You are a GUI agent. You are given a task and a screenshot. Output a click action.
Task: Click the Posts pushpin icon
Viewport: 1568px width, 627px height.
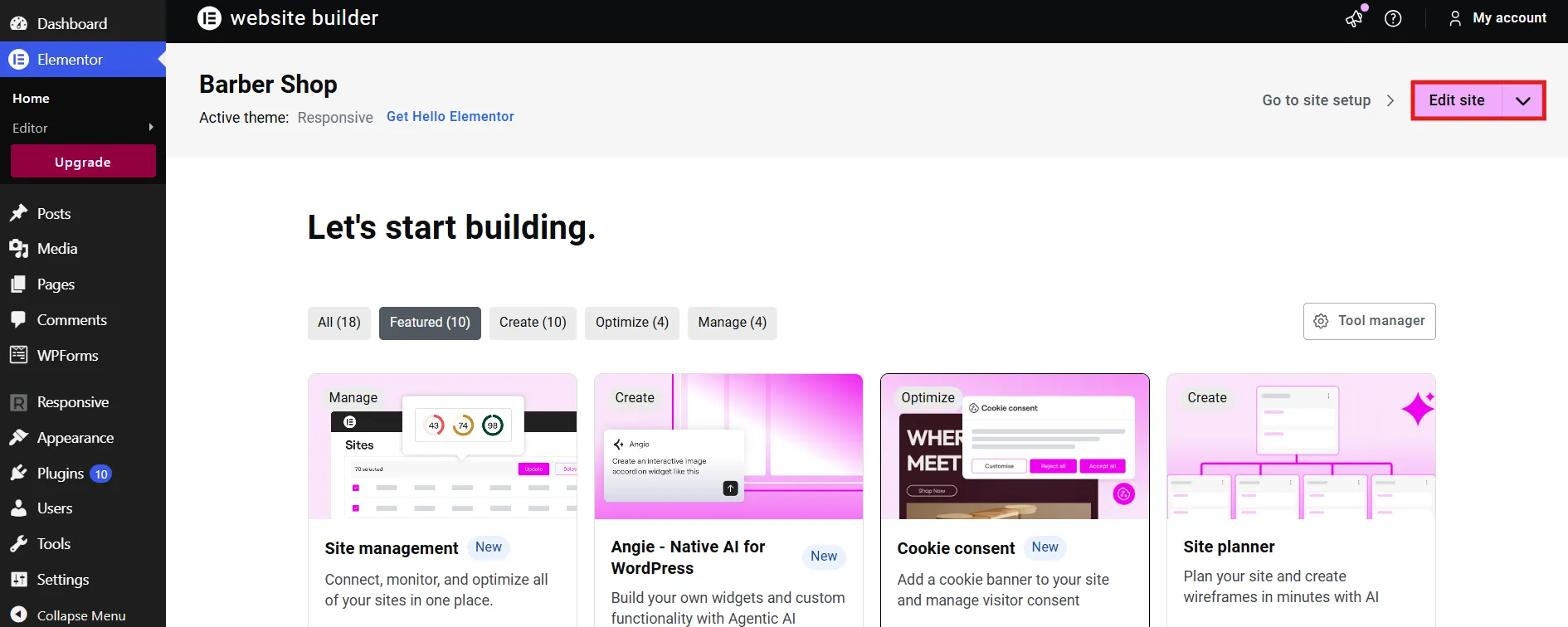click(18, 213)
